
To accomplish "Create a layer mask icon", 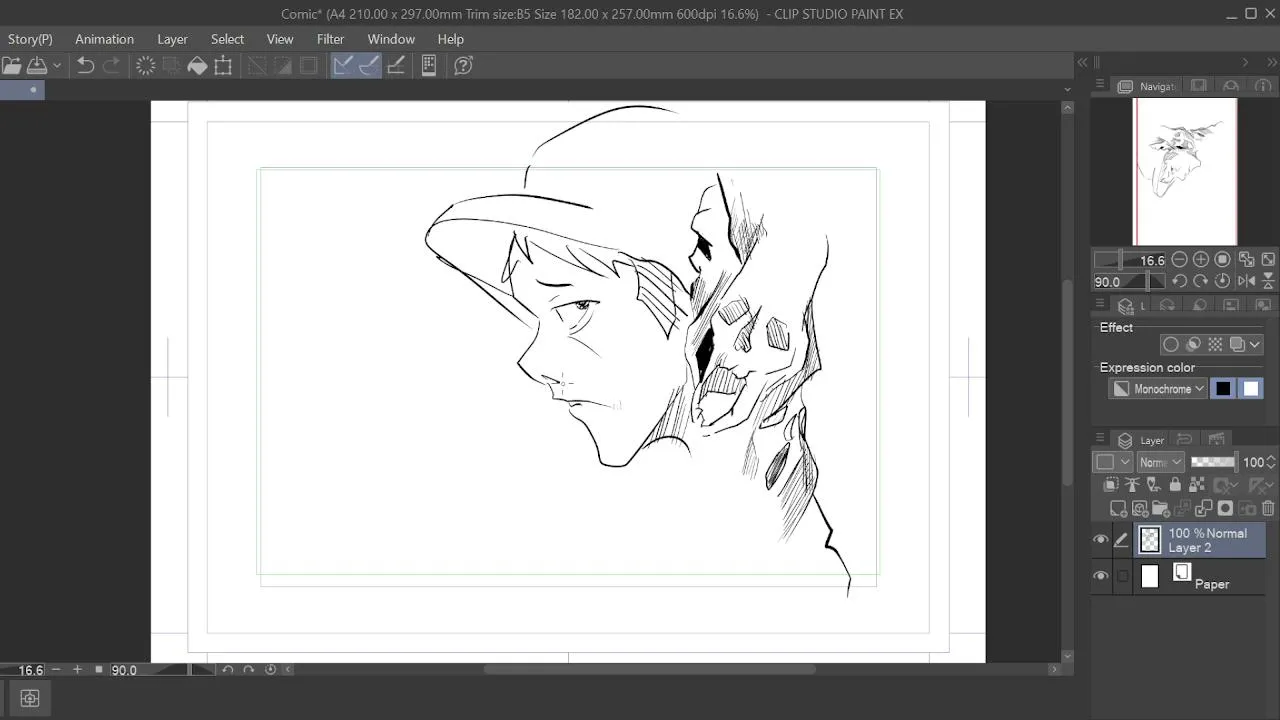I will pyautogui.click(x=1225, y=509).
